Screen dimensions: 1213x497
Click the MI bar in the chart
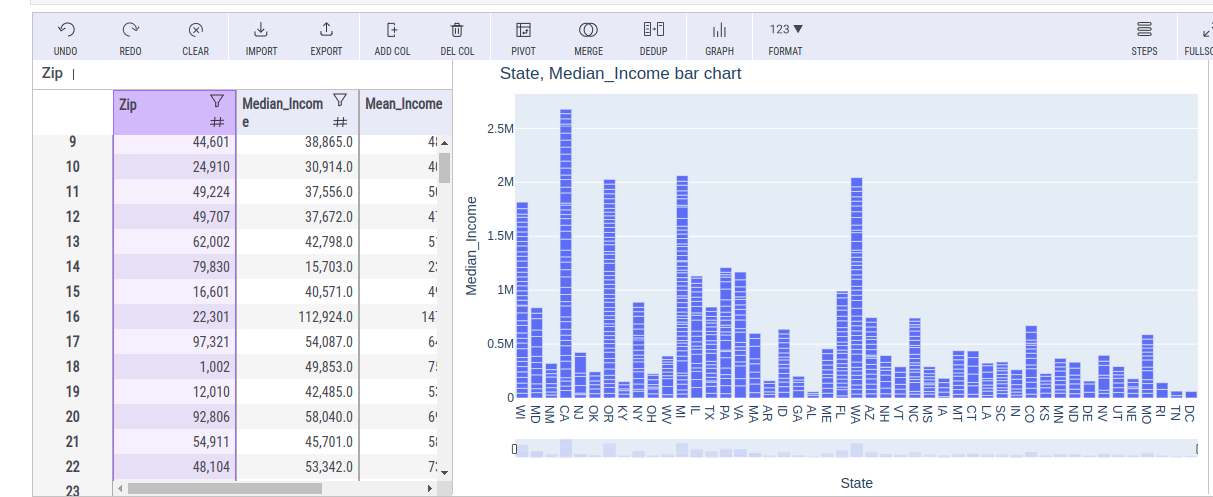point(682,286)
